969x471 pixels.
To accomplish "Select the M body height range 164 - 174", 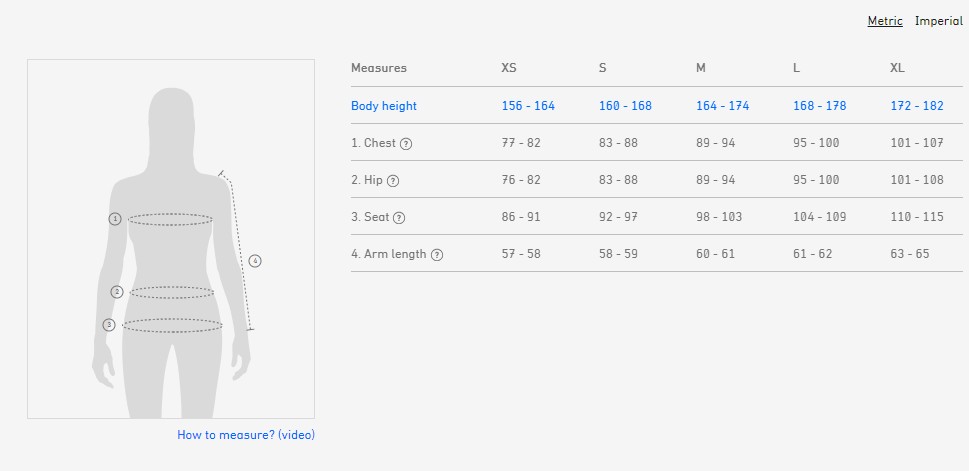I will point(722,106).
